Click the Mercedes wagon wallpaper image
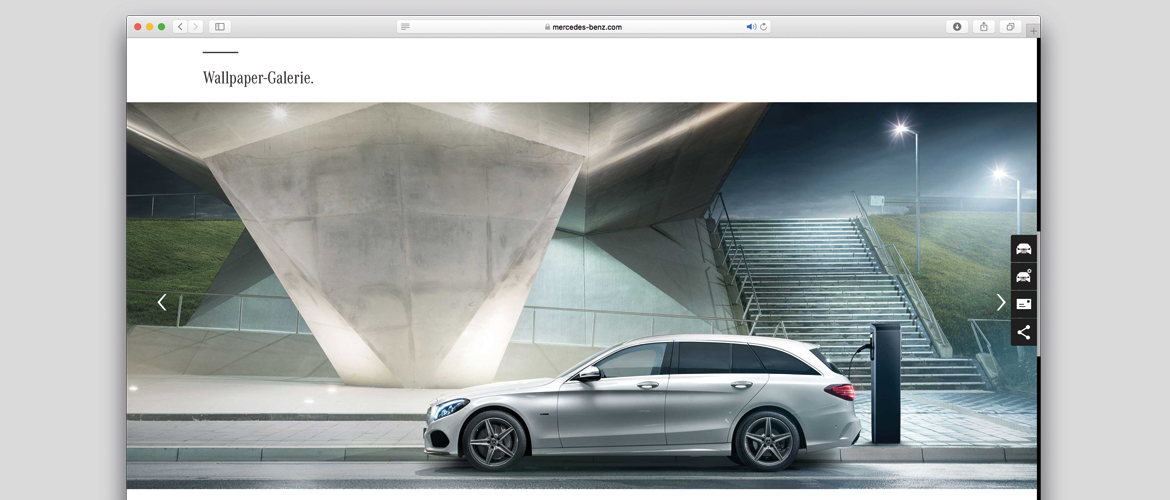Screen dimensions: 1170x500 [581, 296]
